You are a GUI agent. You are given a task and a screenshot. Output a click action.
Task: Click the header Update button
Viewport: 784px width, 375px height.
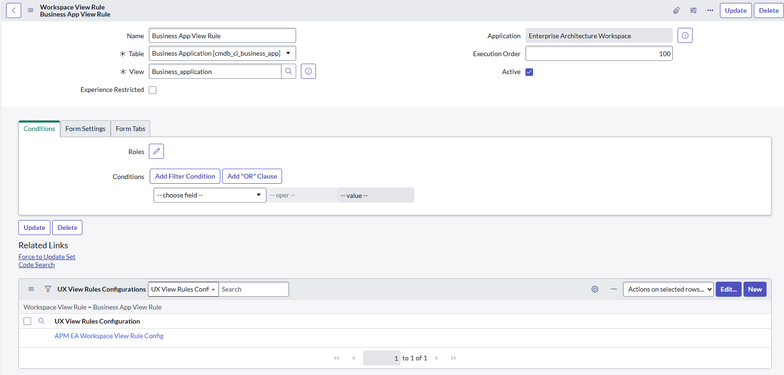coord(736,10)
